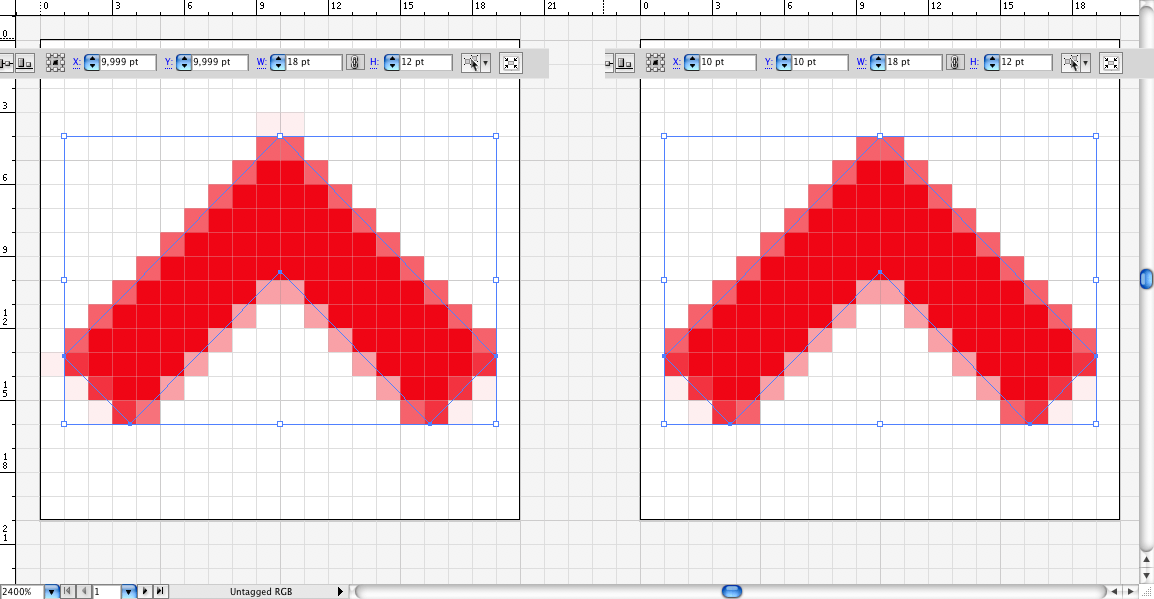Click the blue W: label in 9,999 pt bar
Screen dimensions: 1154x599
click(x=261, y=63)
